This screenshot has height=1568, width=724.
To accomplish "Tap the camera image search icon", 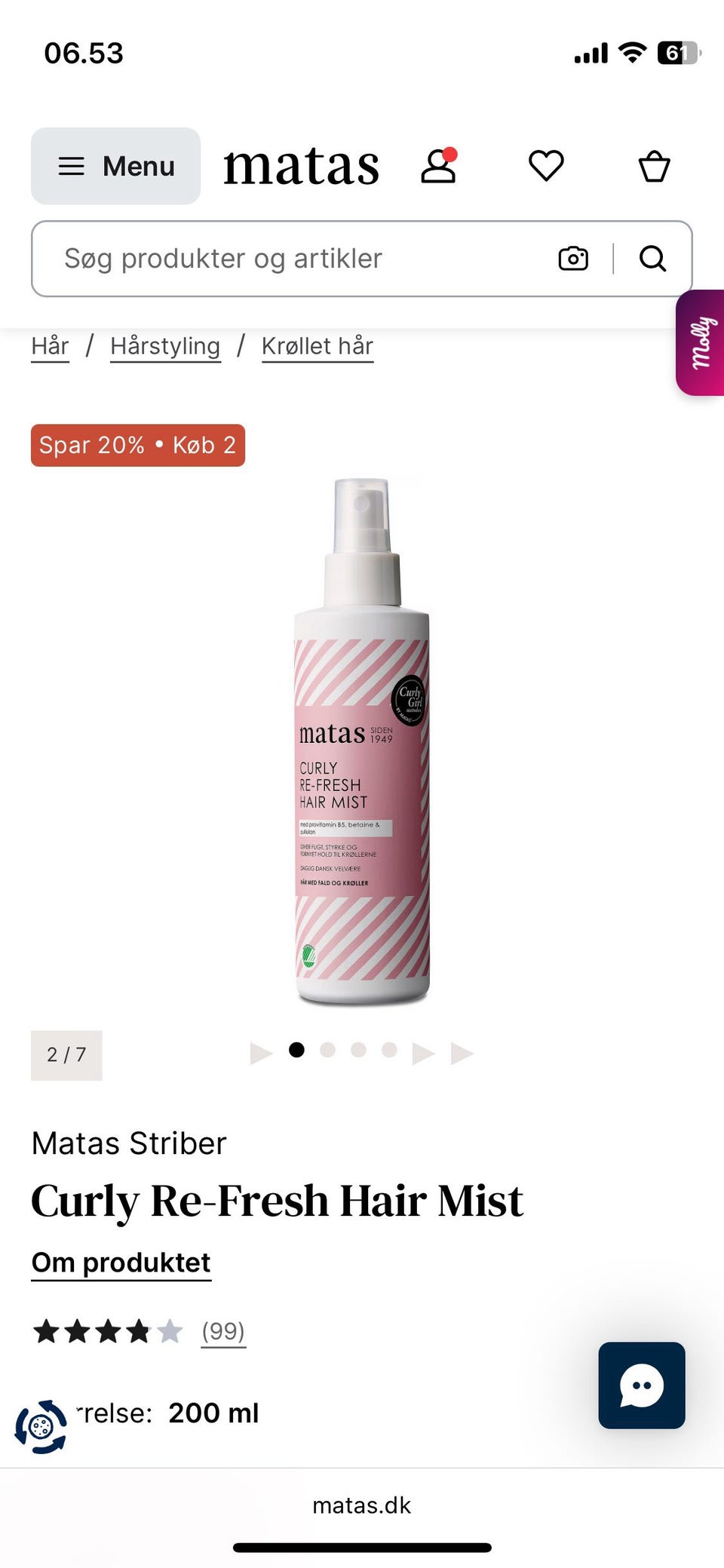I will click(573, 259).
